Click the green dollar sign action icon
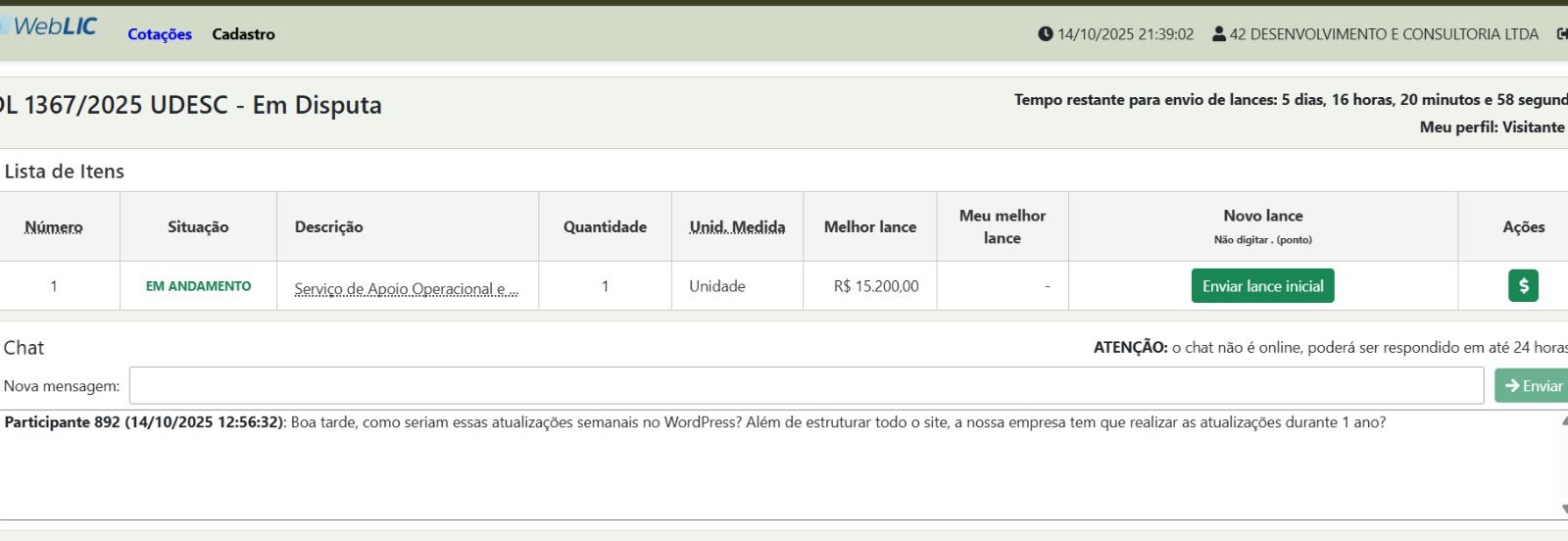 click(1523, 286)
